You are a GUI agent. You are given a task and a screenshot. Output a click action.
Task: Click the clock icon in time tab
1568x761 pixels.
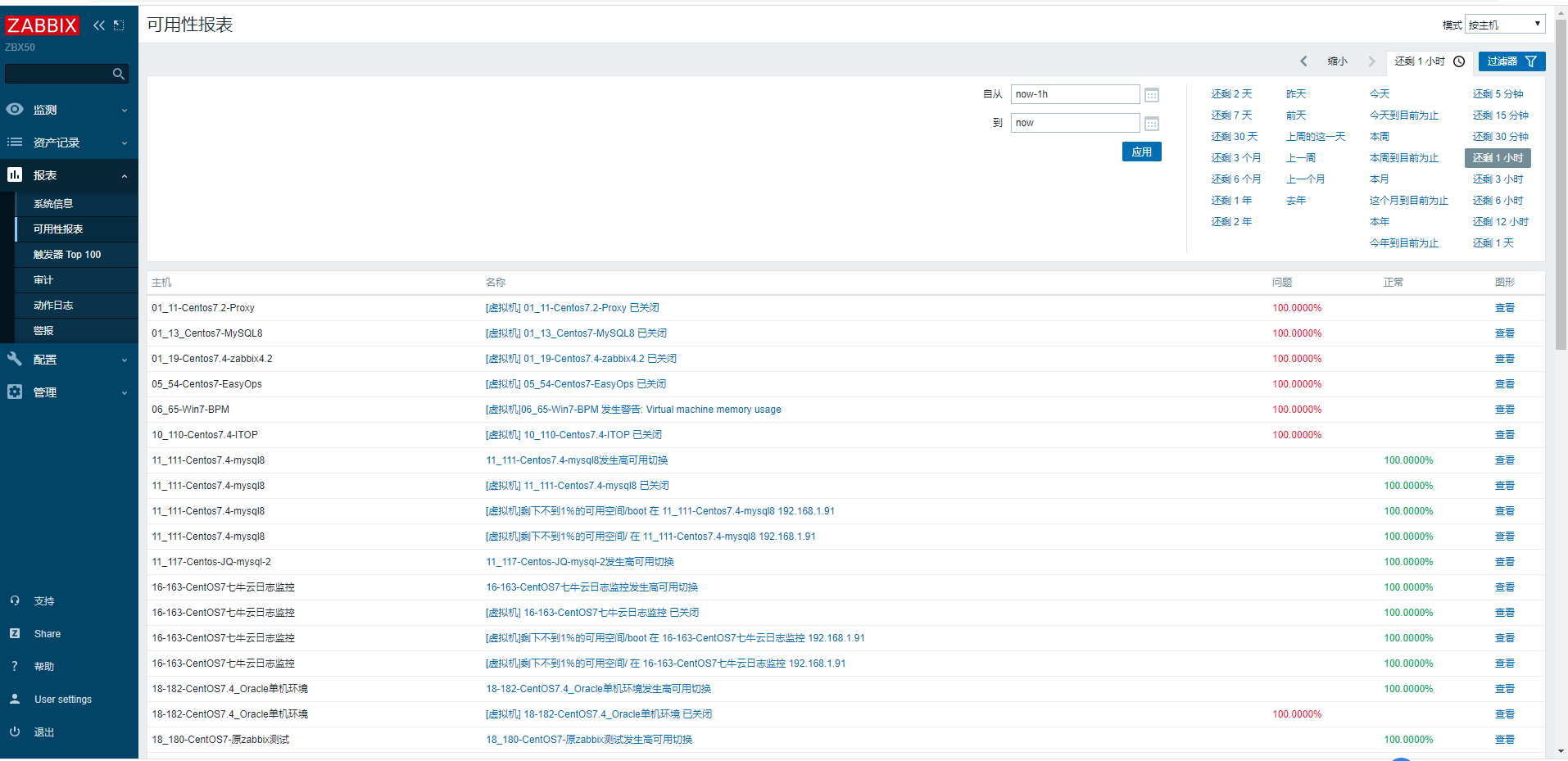1459,61
